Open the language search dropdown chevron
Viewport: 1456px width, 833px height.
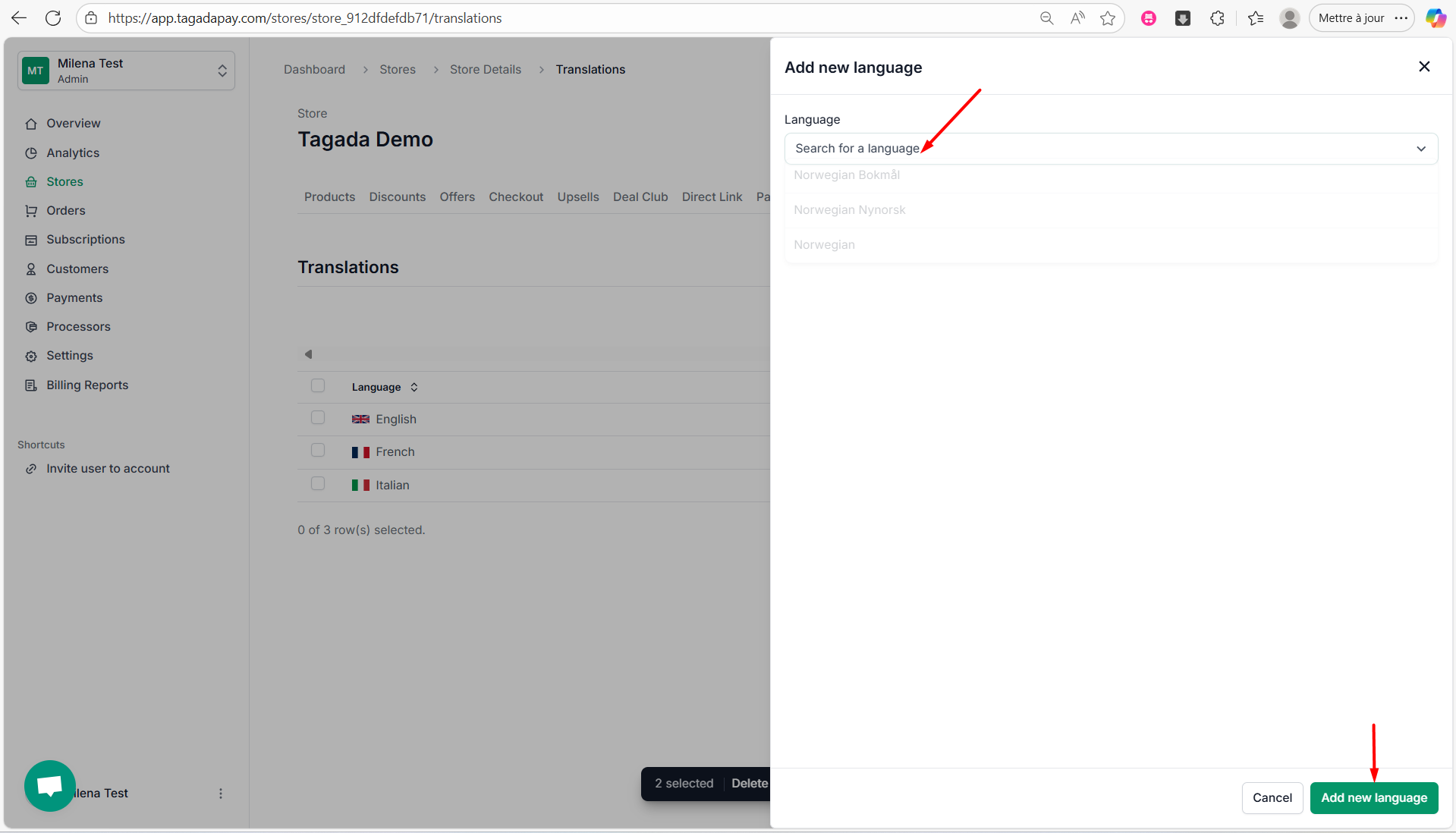pyautogui.click(x=1421, y=149)
